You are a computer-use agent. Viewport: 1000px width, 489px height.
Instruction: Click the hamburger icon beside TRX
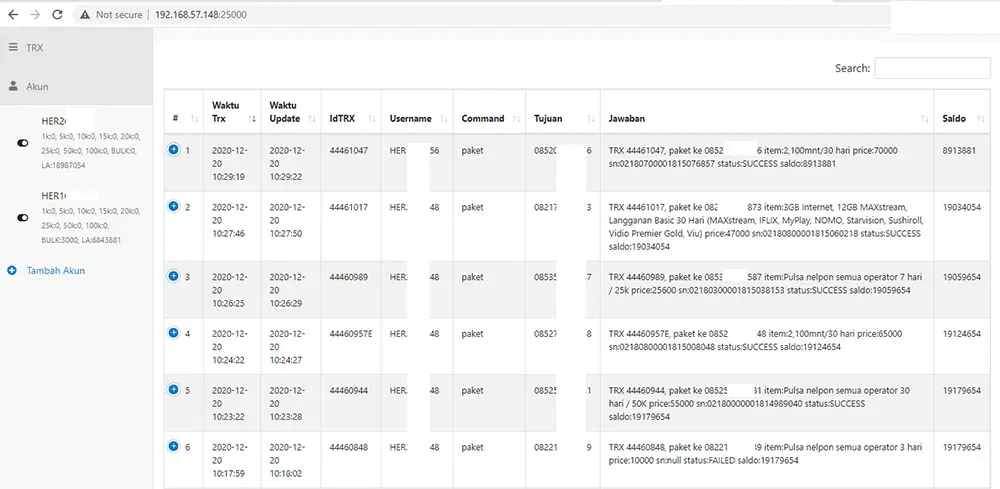tap(13, 47)
